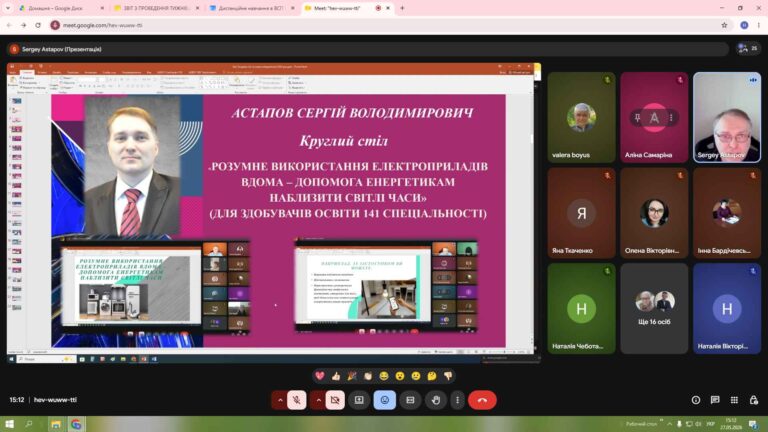The height and width of the screenshot is (432, 768).
Task: Pin Аліна Самаріна's tile using pin icon
Action: click(637, 118)
